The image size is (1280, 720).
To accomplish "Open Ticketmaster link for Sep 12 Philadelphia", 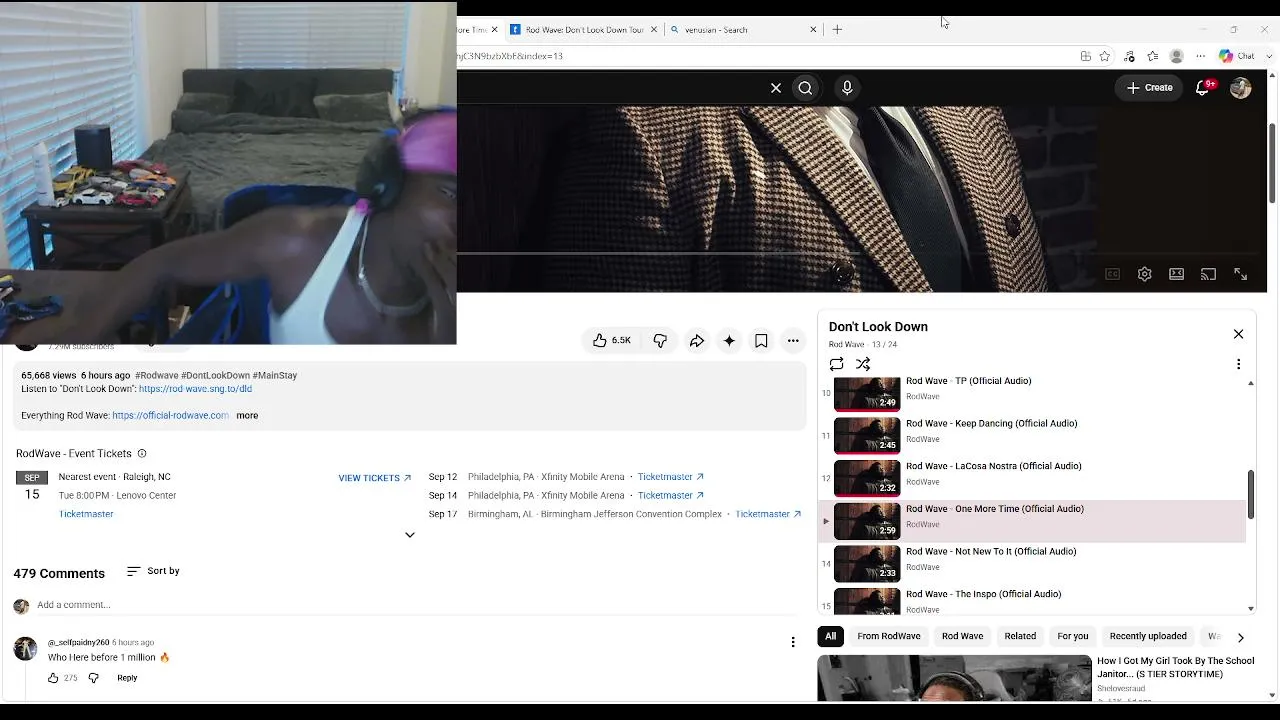I will [671, 477].
